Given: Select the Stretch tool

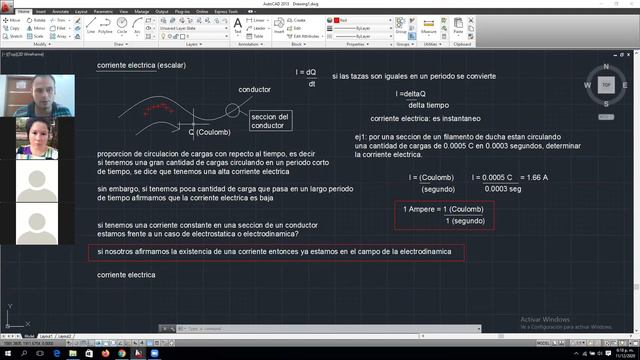Looking at the screenshot, I should pos(13,36).
